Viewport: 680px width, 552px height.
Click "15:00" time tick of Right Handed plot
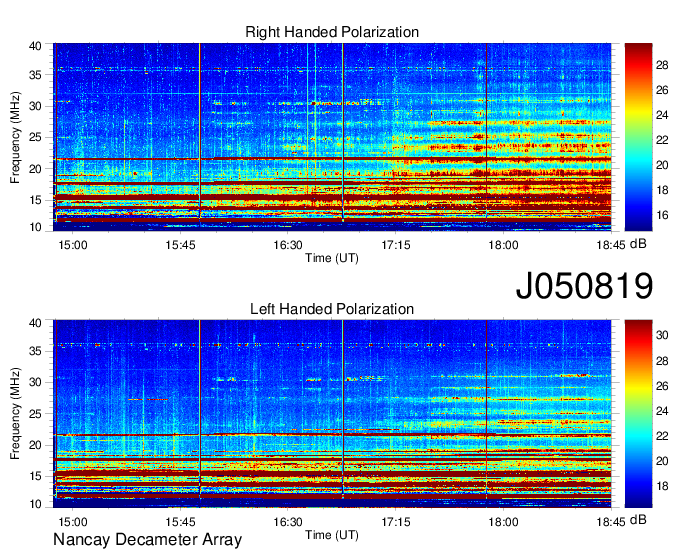click(72, 245)
